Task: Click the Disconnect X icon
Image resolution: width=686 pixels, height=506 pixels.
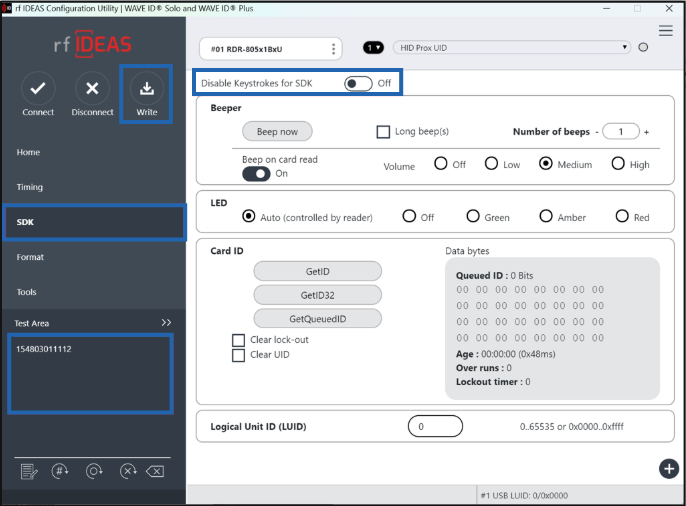Action: click(92, 89)
